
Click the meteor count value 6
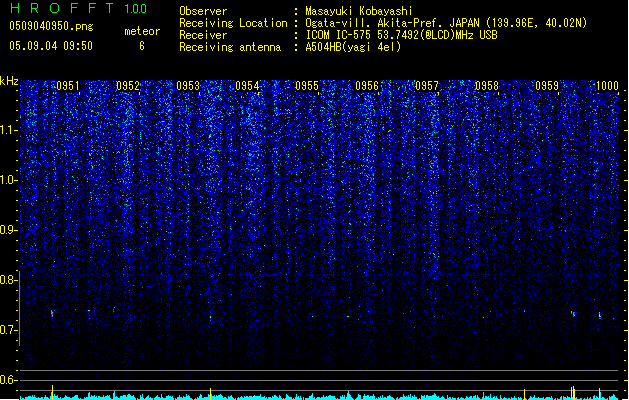[x=142, y=46]
